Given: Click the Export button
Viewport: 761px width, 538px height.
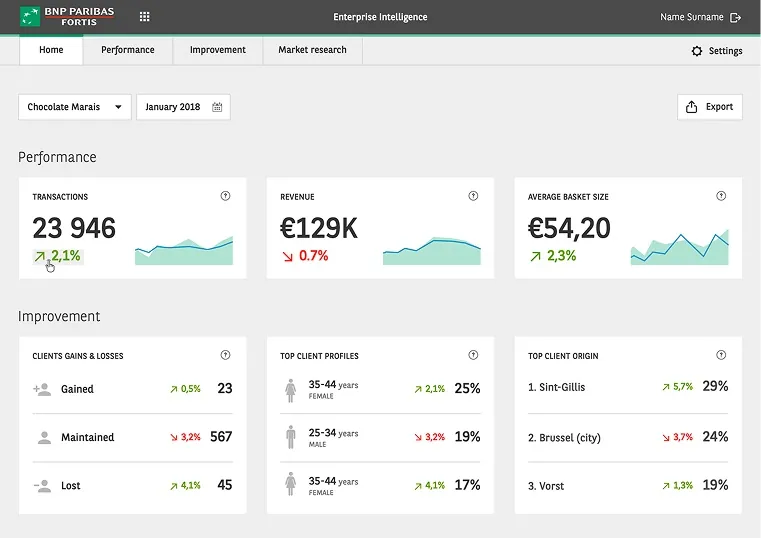Looking at the screenshot, I should 710,107.
